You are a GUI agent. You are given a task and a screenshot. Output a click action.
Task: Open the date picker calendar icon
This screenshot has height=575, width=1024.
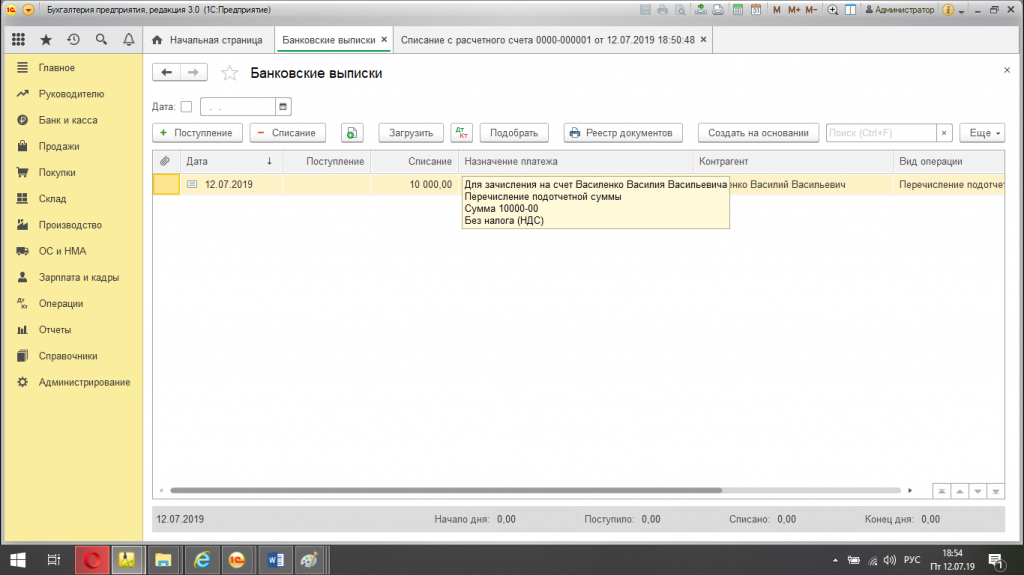(x=283, y=107)
